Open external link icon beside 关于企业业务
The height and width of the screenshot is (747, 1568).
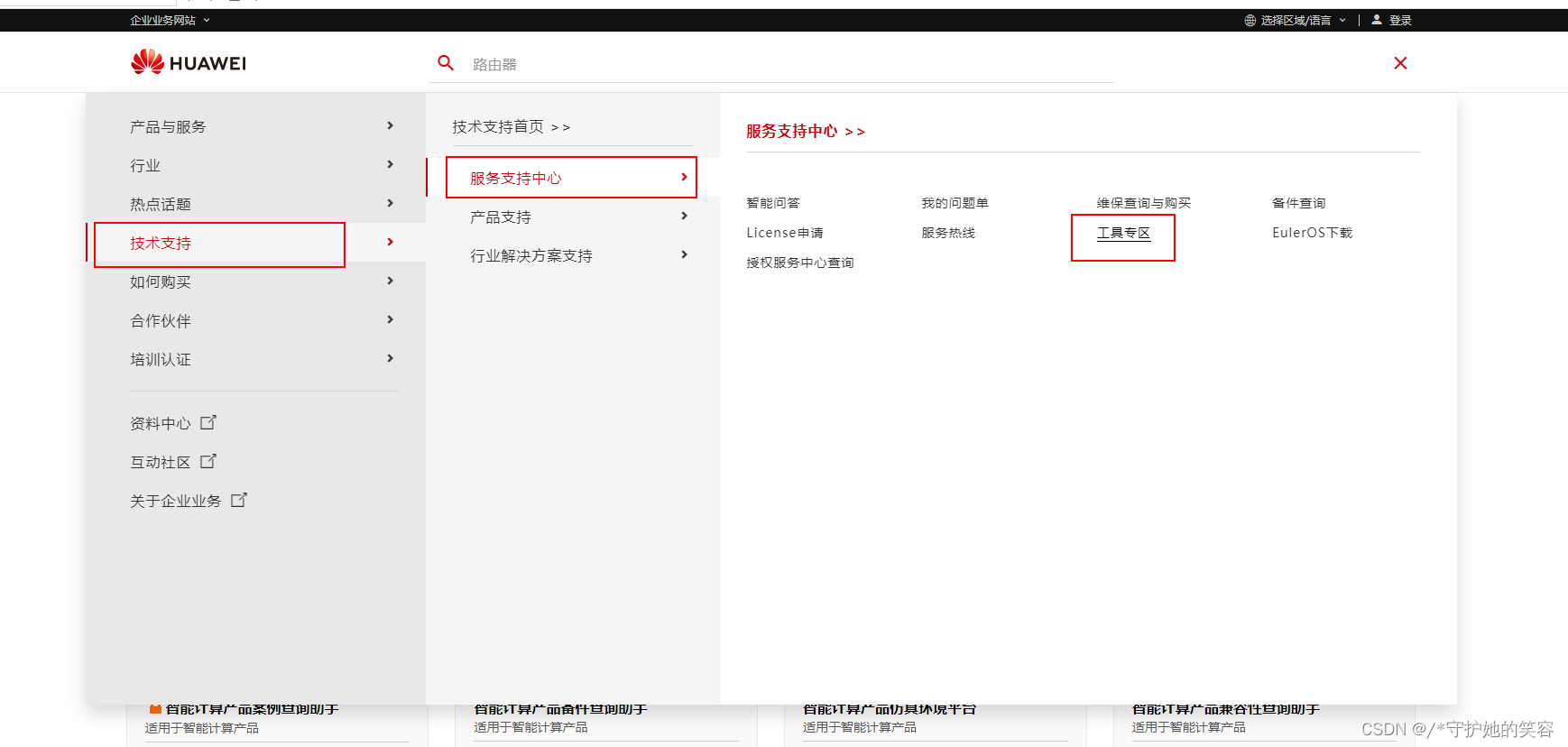coord(239,500)
